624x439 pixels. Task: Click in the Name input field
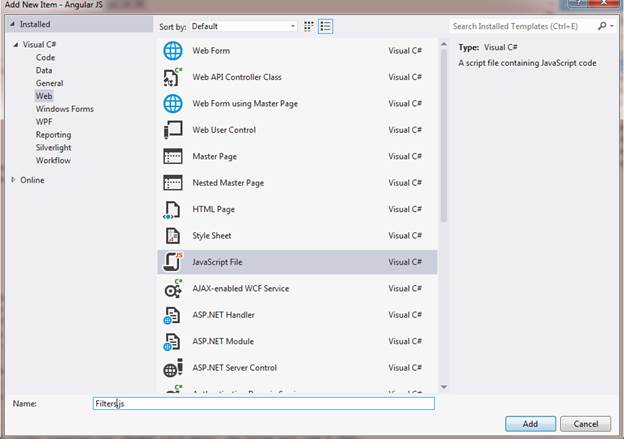pos(264,404)
